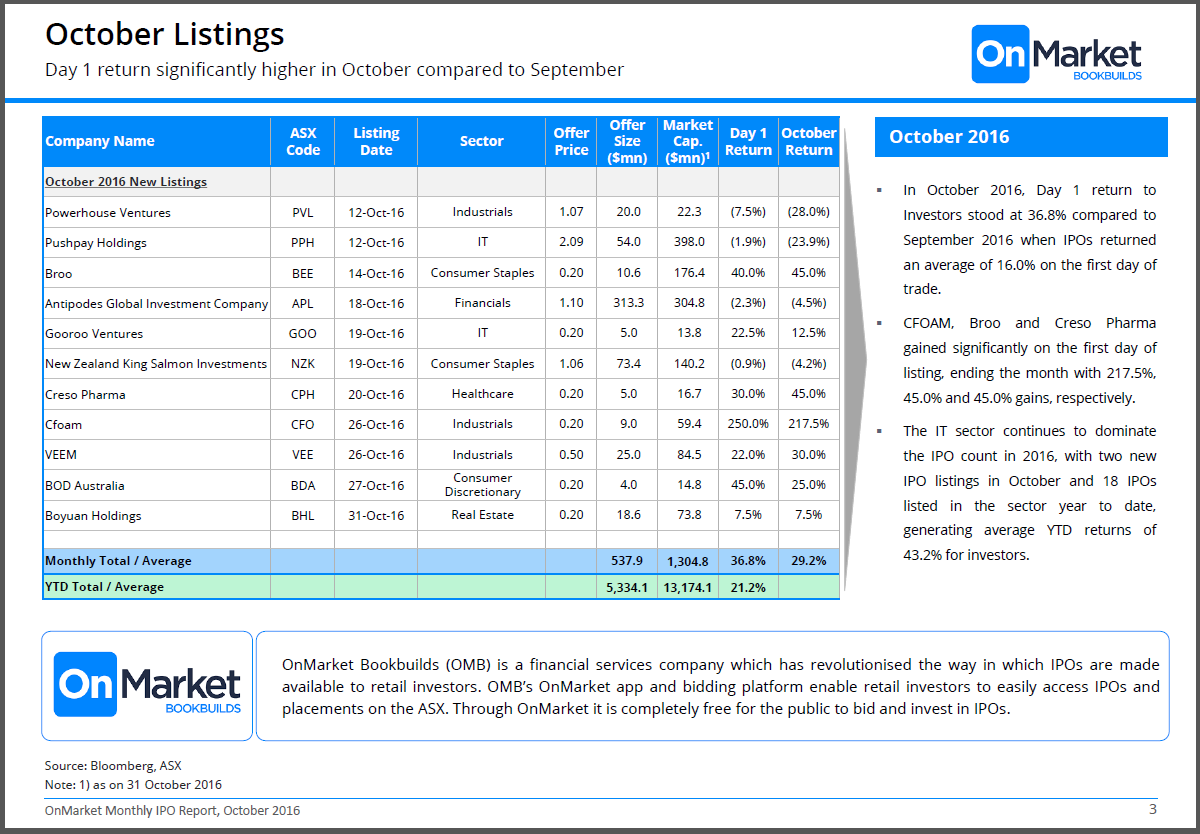Click the 18-Oct-16 listing date
1200x834 pixels.
coord(376,303)
